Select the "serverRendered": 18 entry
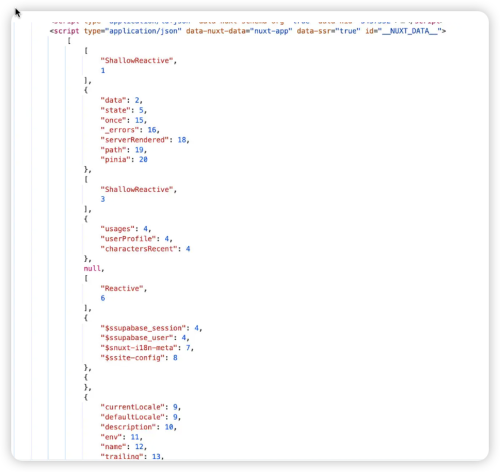The width and height of the screenshot is (500, 472). (145, 140)
